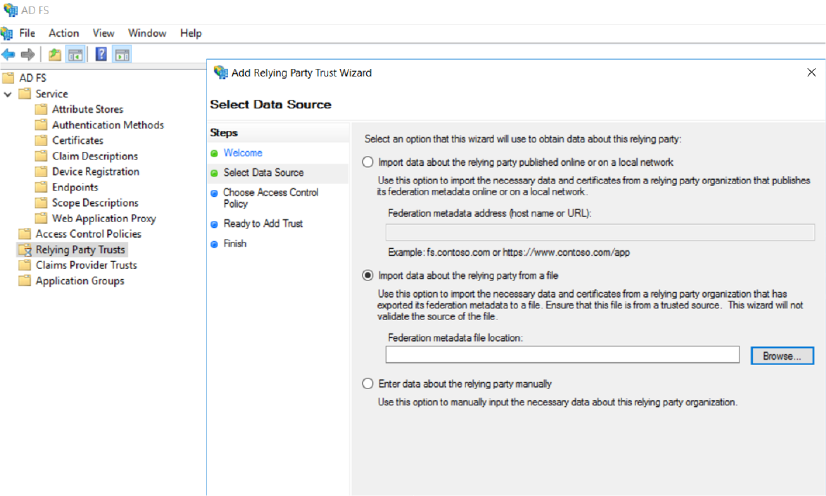Open the View menu
The image size is (826, 496).
click(x=103, y=33)
